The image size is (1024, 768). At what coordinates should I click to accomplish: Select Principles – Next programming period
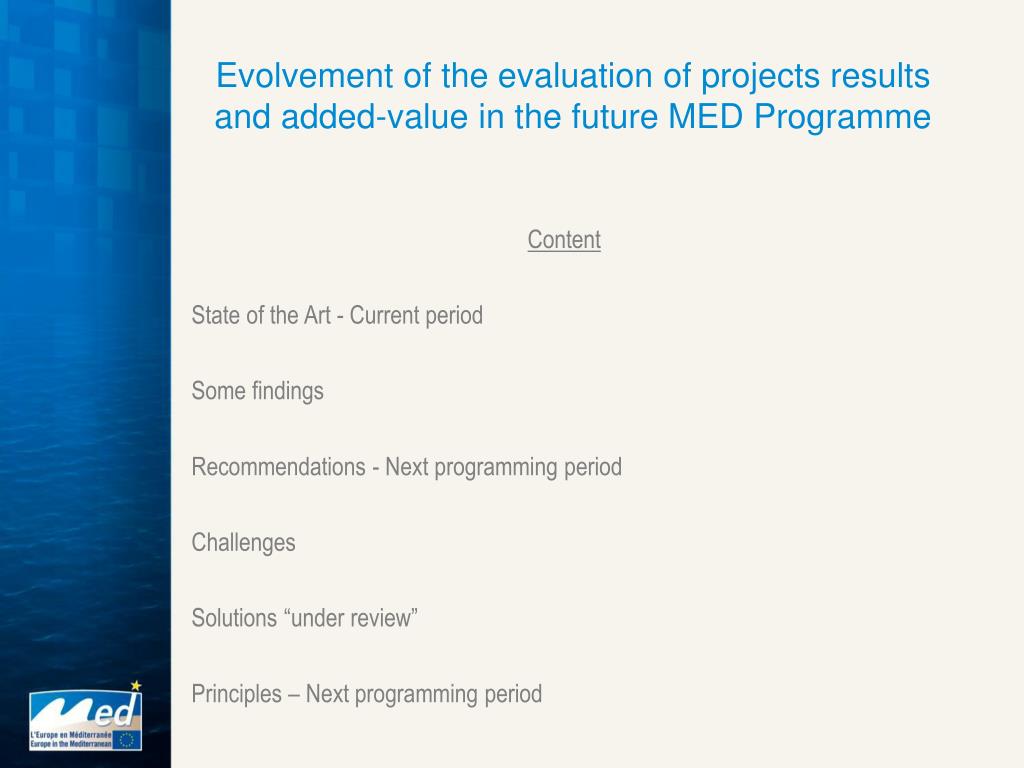click(366, 694)
